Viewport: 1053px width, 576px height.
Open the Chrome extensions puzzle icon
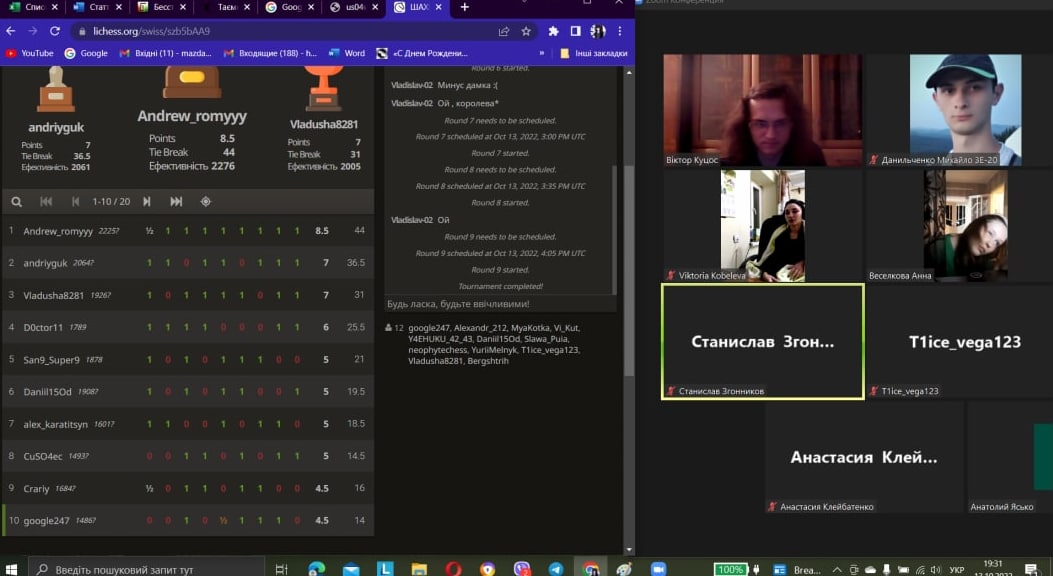[x=553, y=31]
